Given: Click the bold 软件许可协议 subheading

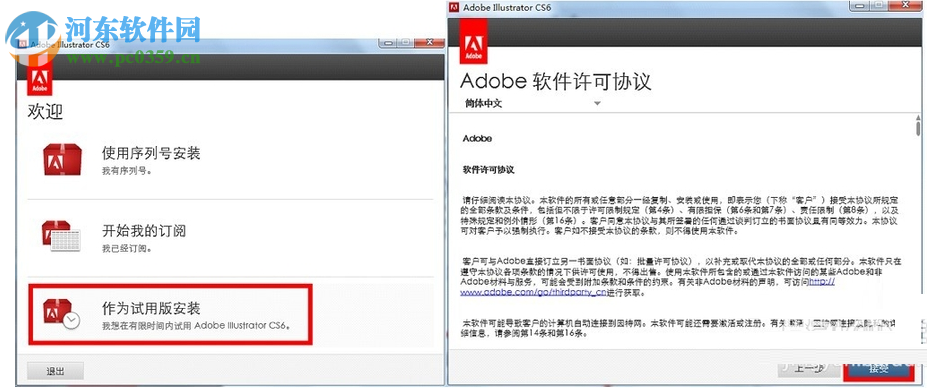Looking at the screenshot, I should click(x=488, y=170).
